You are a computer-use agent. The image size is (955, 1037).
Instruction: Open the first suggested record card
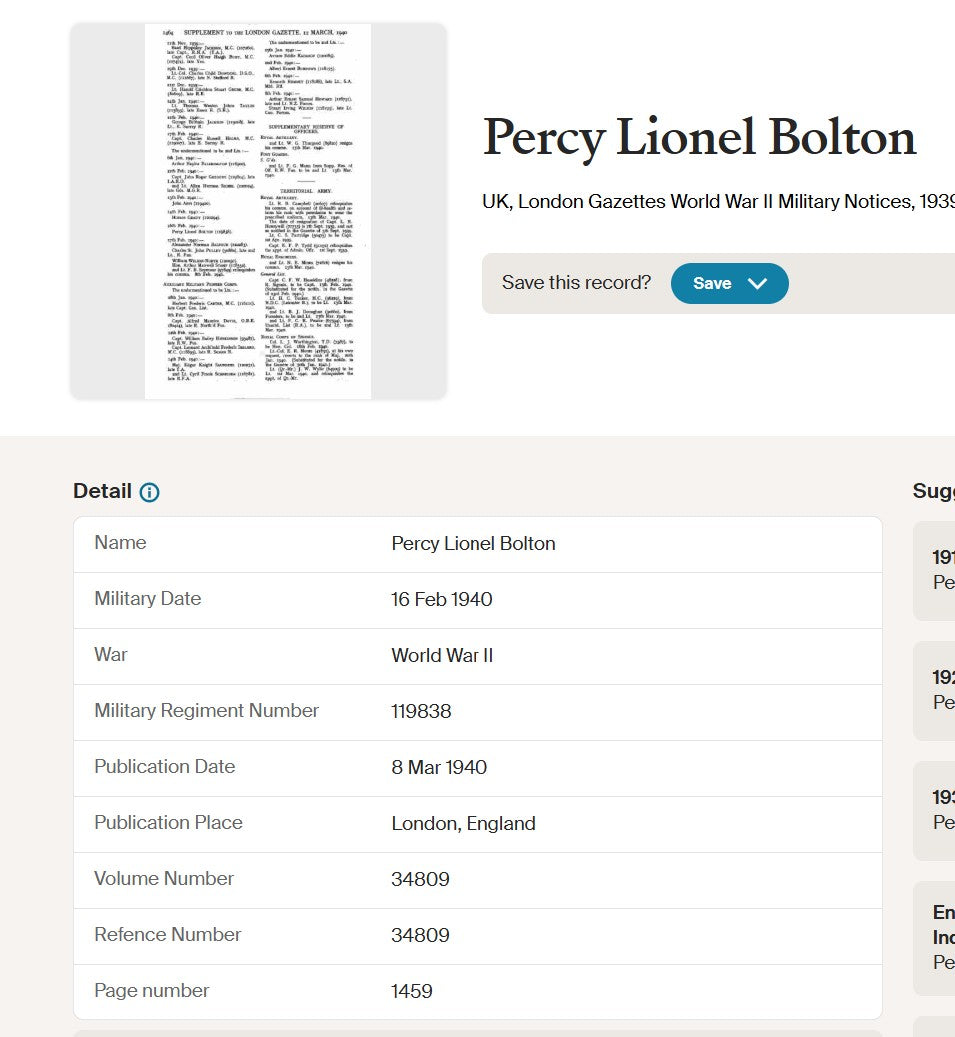(x=934, y=571)
